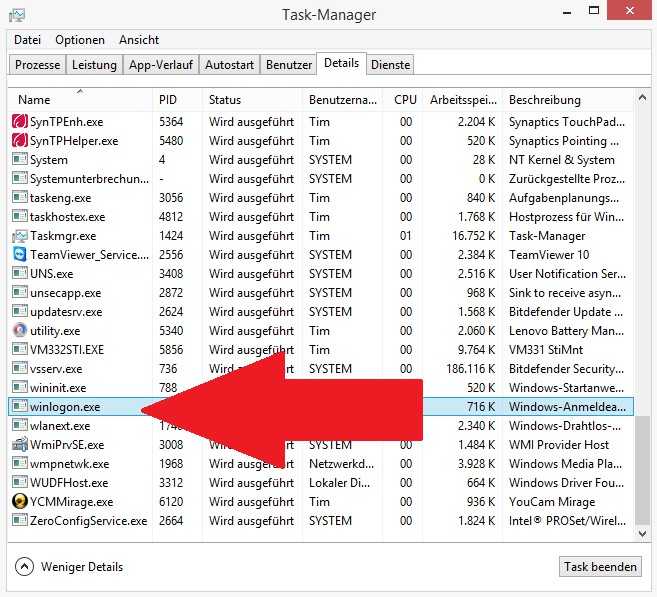The height and width of the screenshot is (597, 657).
Task: Click PID 6120 cell
Action: click(x=171, y=501)
